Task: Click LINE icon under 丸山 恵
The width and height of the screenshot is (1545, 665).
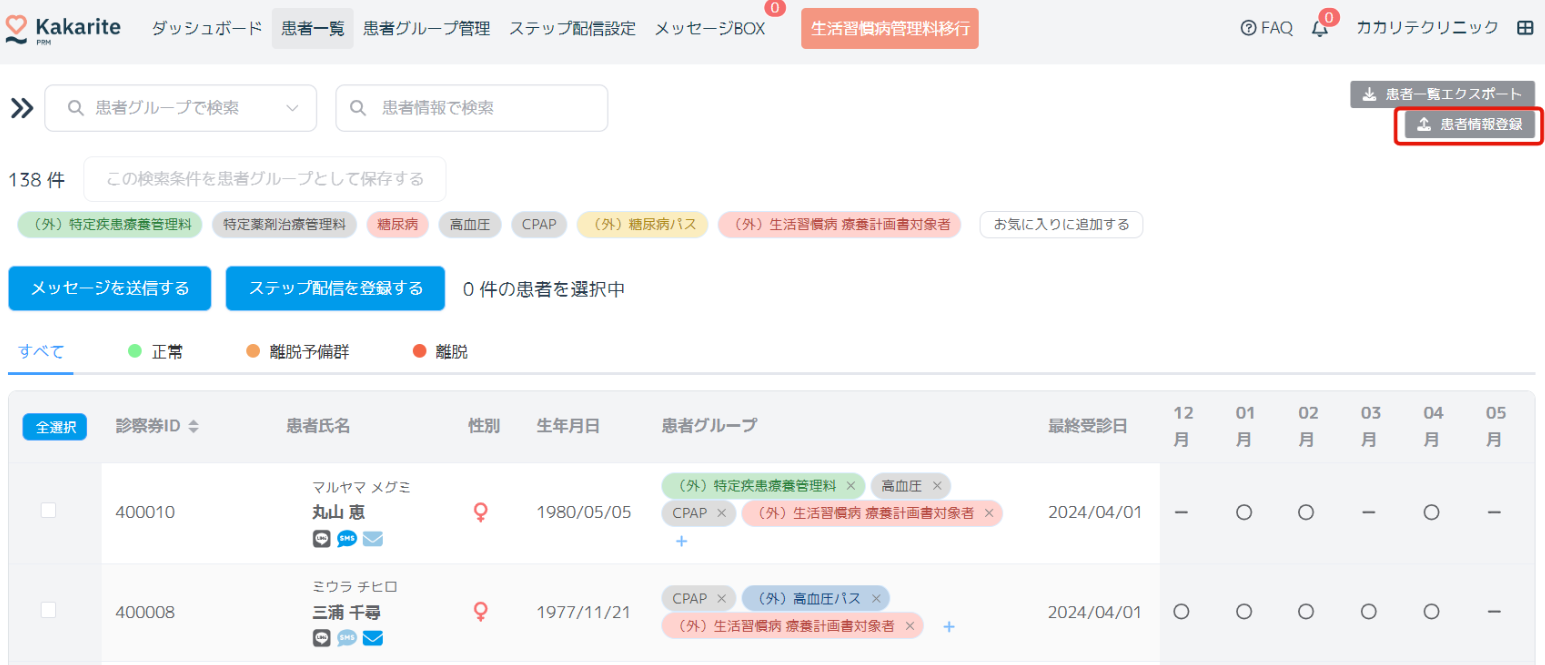Action: 321,539
